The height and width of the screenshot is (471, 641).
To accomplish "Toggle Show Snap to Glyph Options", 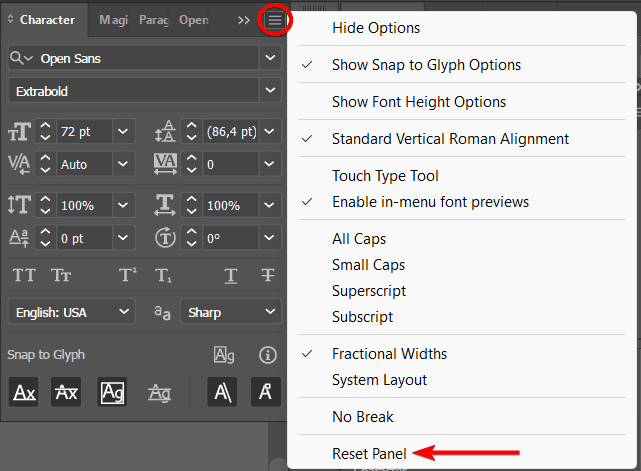I will tap(426, 65).
